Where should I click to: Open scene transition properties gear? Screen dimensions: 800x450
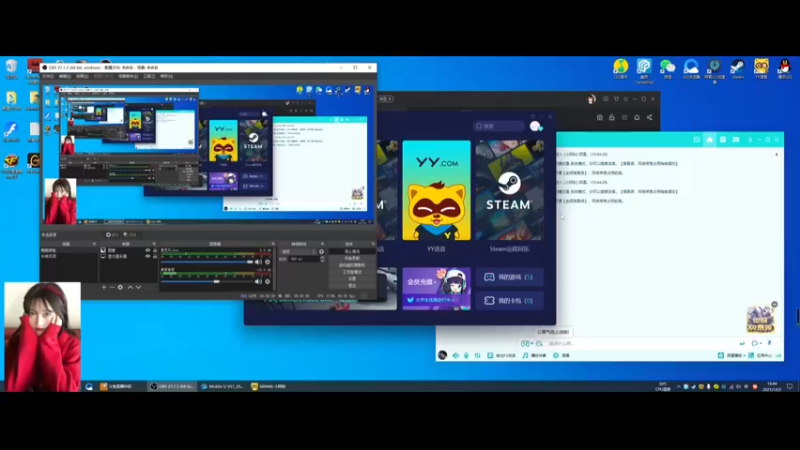pyautogui.click(x=321, y=252)
